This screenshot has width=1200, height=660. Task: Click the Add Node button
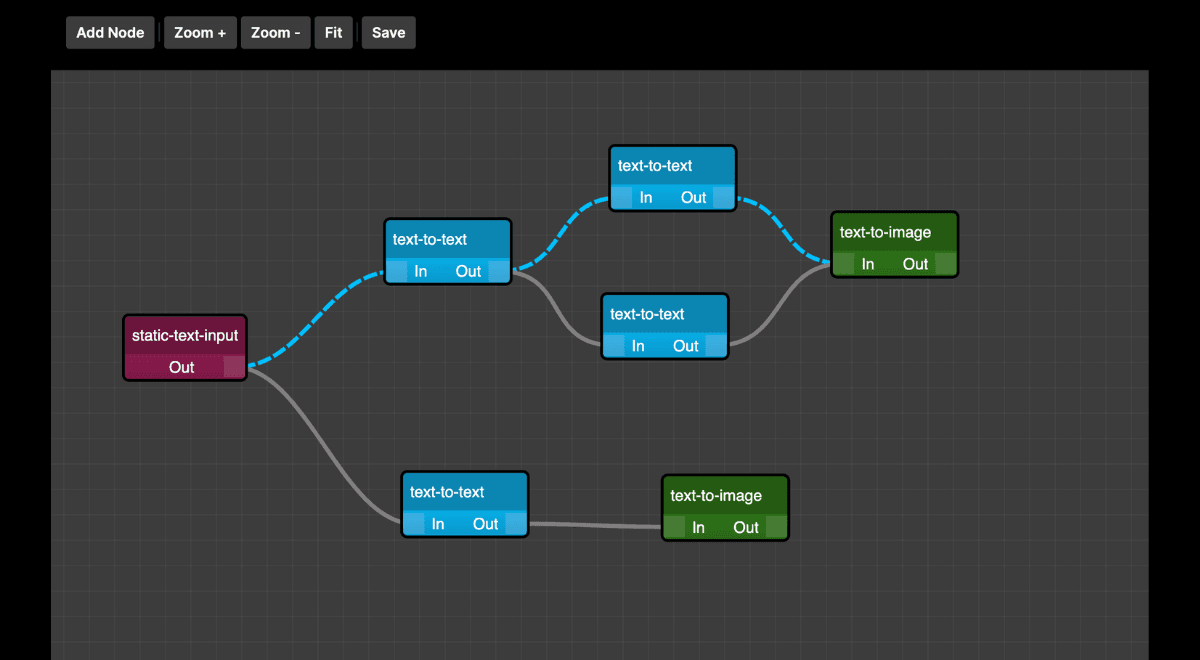(110, 32)
